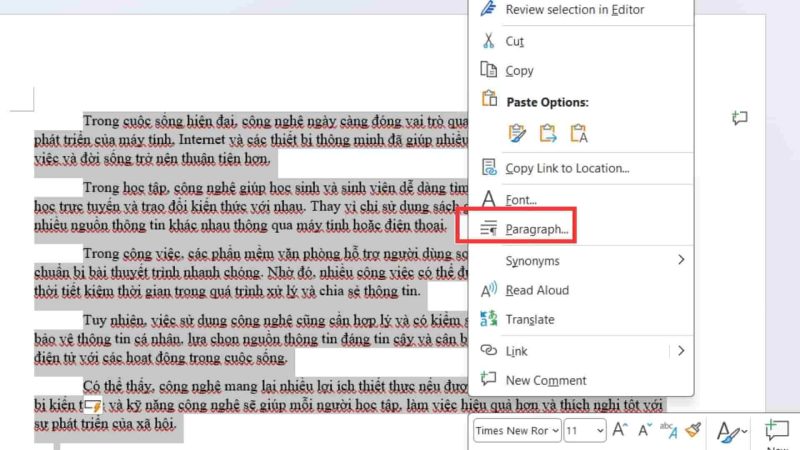This screenshot has width=800, height=450.
Task: Click text 'Trong cuộc sống hiện đại'
Action: point(160,121)
